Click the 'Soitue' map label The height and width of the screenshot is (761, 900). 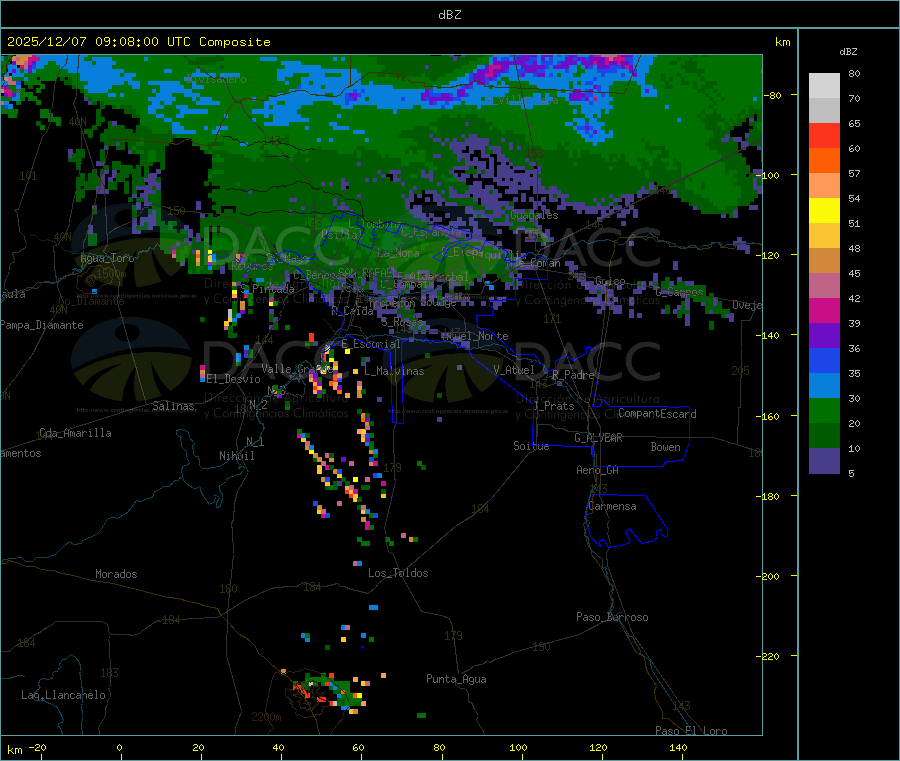point(531,446)
